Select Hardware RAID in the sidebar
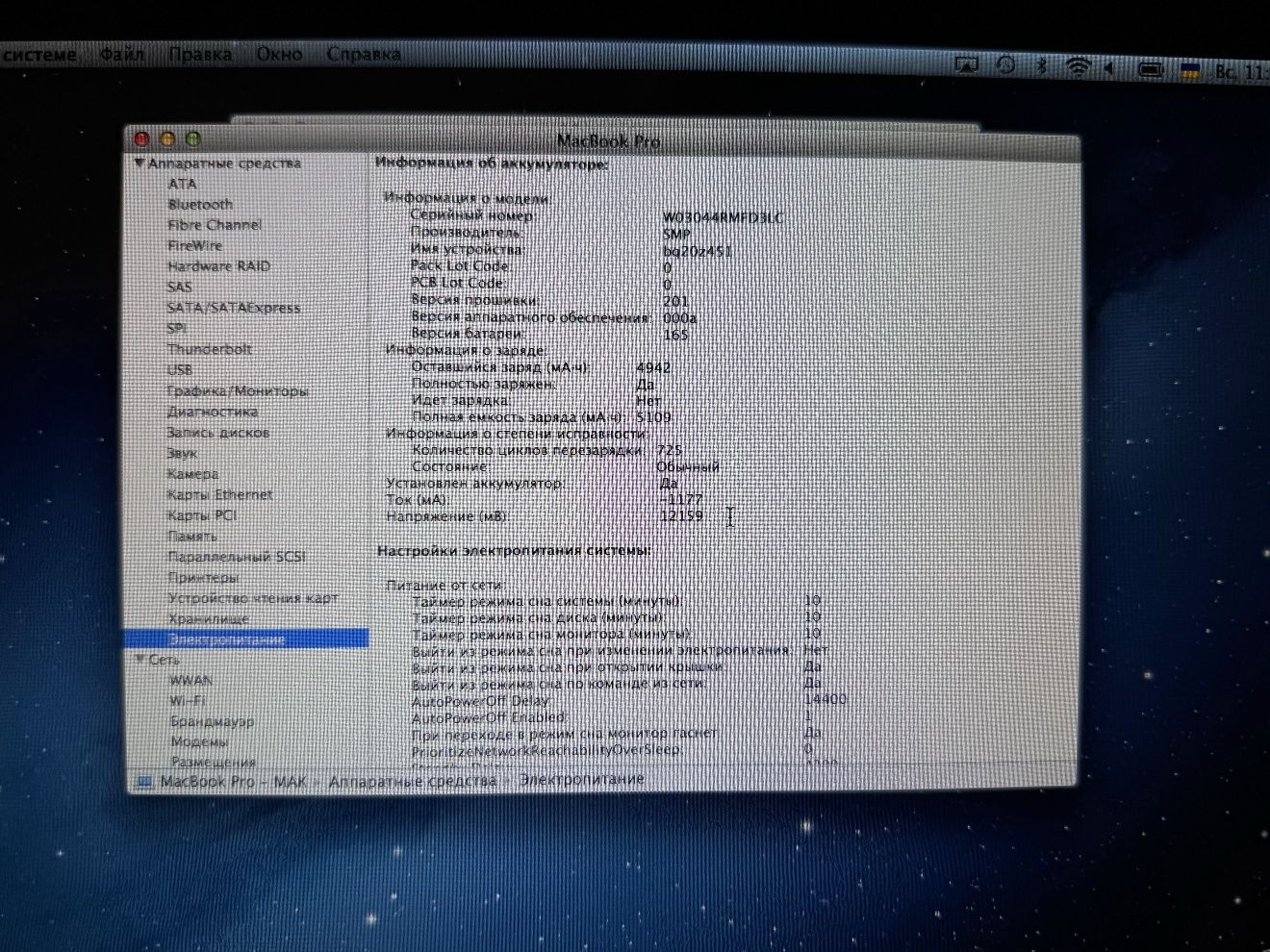 point(218,266)
